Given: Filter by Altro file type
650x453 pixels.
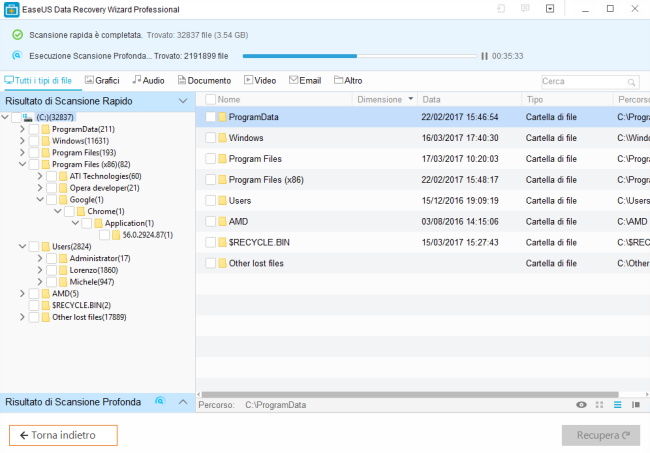Looking at the screenshot, I should point(348,80).
